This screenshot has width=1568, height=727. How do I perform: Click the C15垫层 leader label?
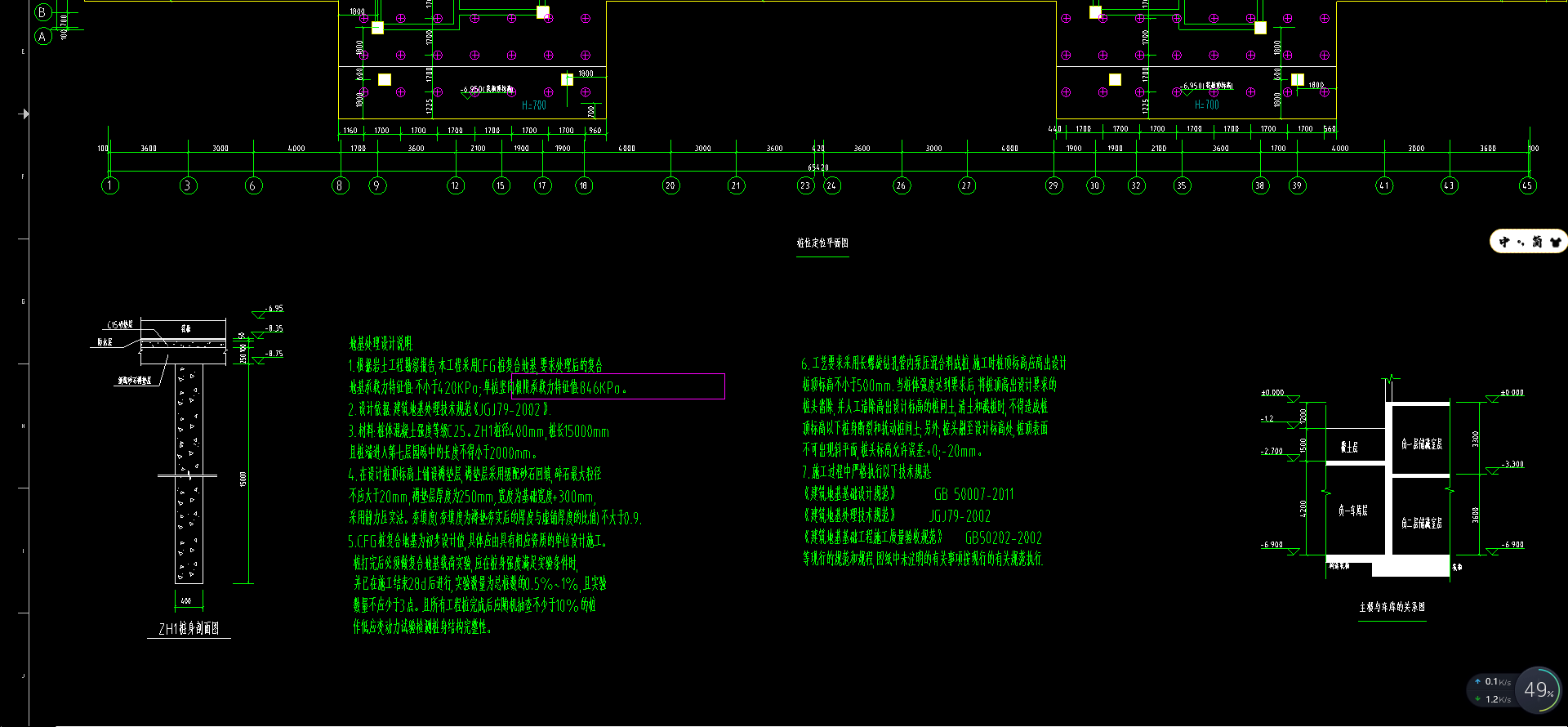[120, 324]
